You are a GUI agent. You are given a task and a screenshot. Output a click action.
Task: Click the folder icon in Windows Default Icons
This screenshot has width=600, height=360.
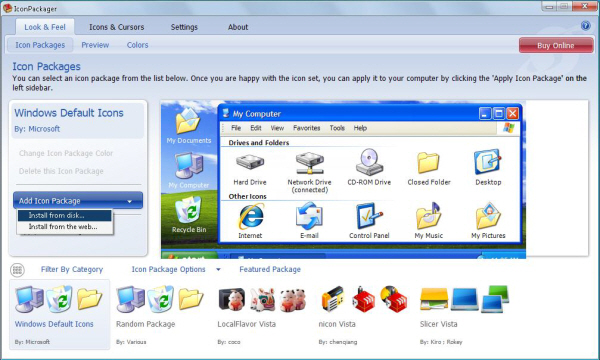[89, 299]
